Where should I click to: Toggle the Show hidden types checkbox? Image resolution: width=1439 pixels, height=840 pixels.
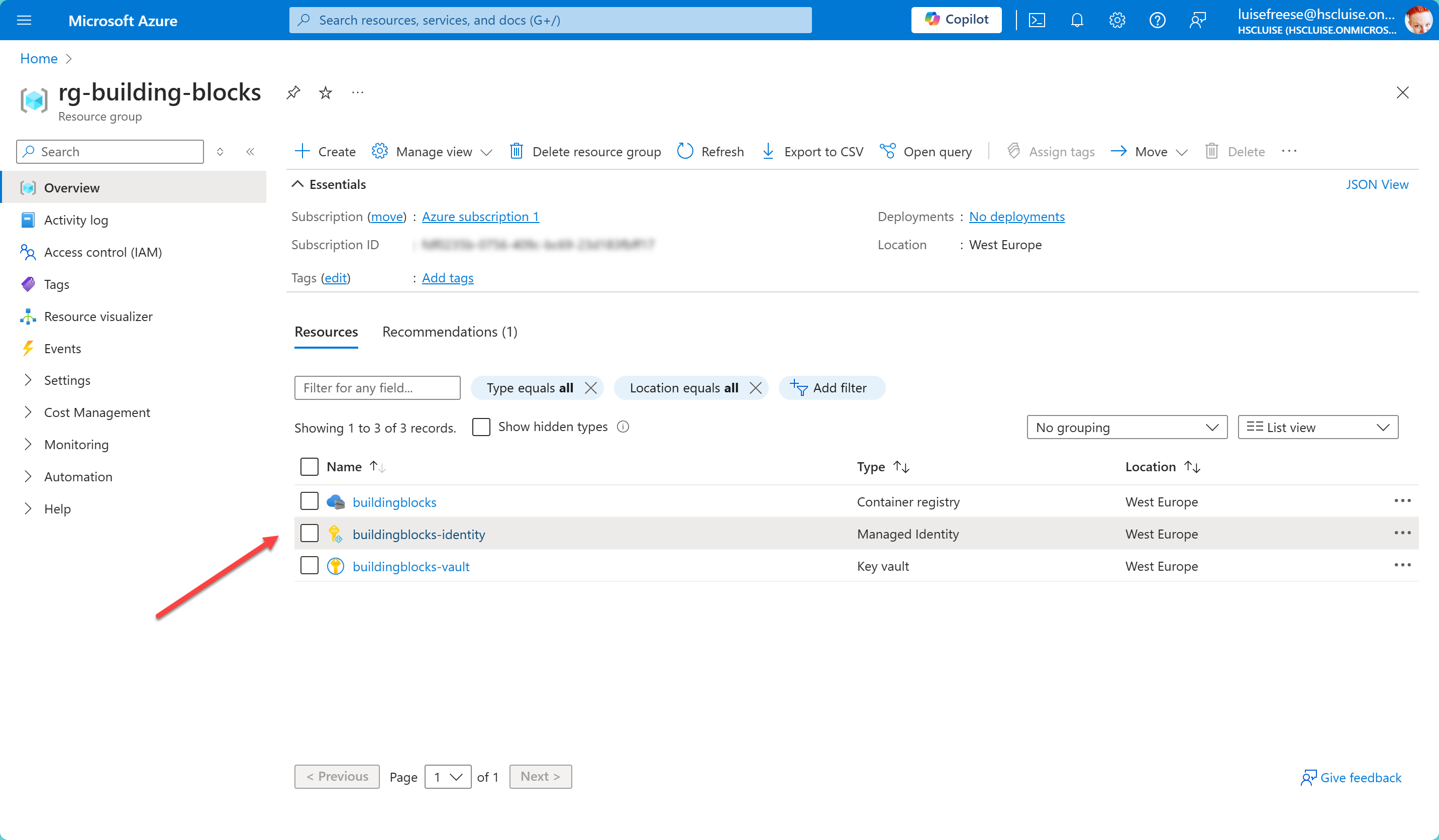click(481, 426)
